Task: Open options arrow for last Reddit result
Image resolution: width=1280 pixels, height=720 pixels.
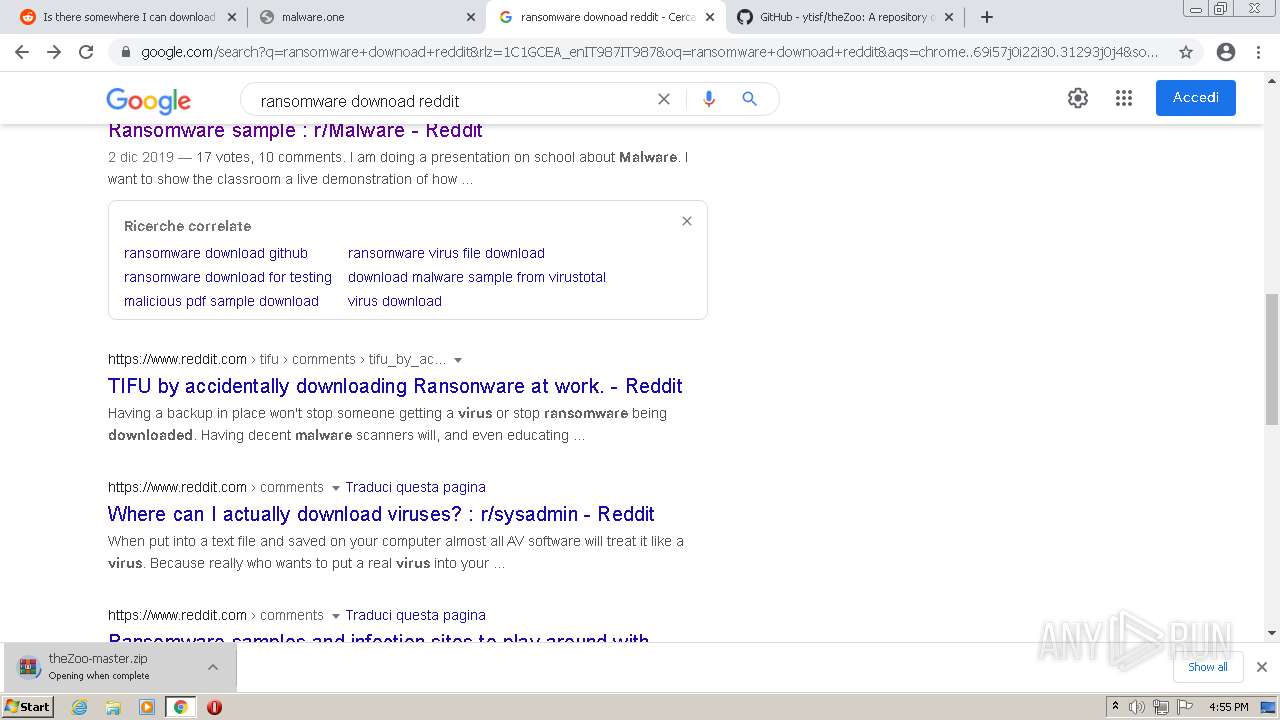Action: [x=335, y=616]
